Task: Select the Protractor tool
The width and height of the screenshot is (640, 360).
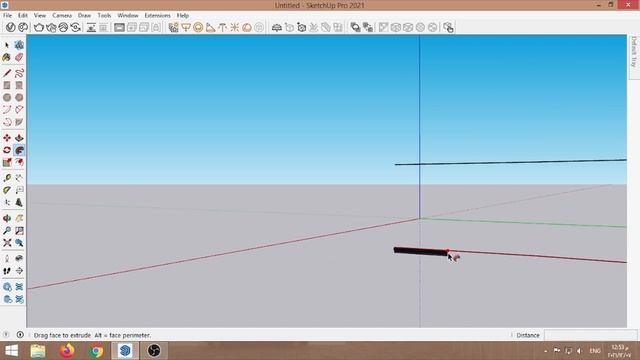Action: coord(7,190)
